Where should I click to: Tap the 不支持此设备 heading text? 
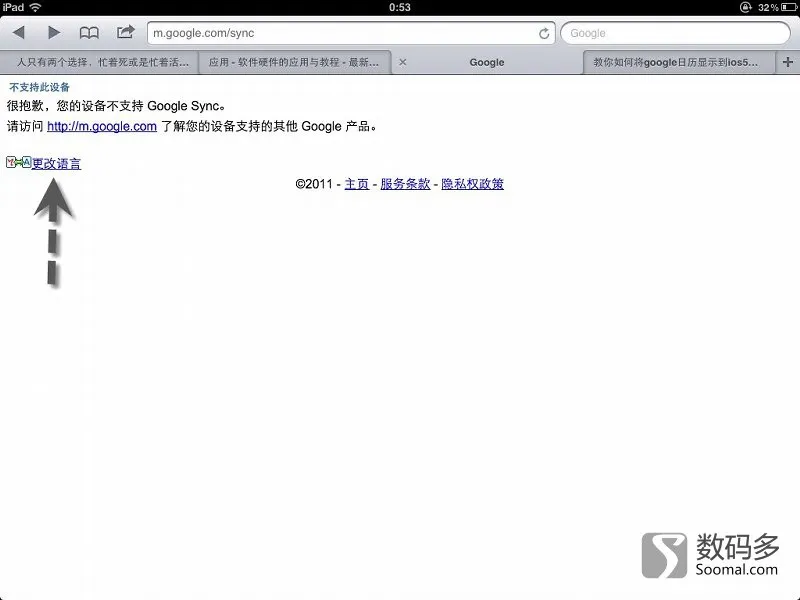(39, 87)
